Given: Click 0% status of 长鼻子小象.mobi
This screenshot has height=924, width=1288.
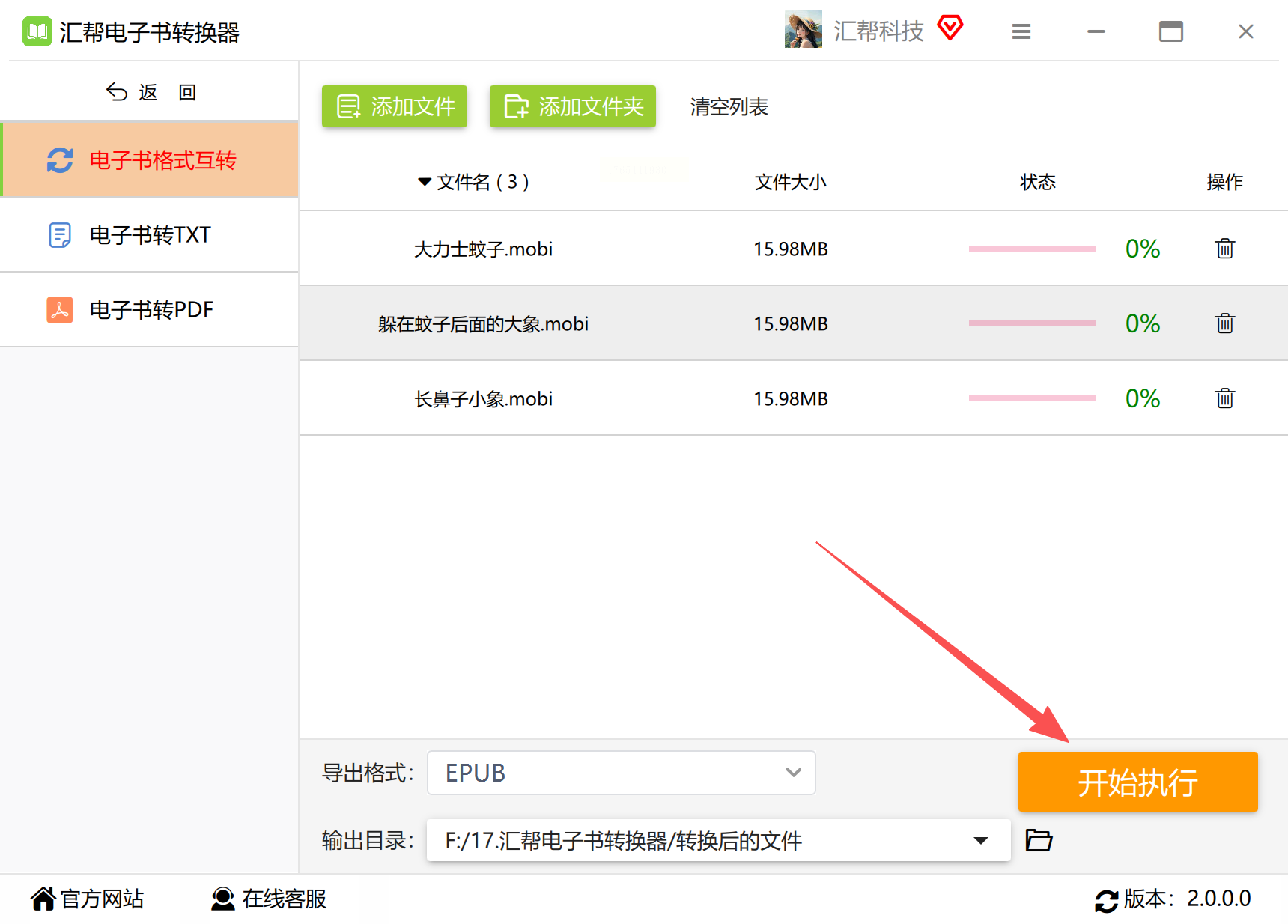Looking at the screenshot, I should pos(1143,398).
